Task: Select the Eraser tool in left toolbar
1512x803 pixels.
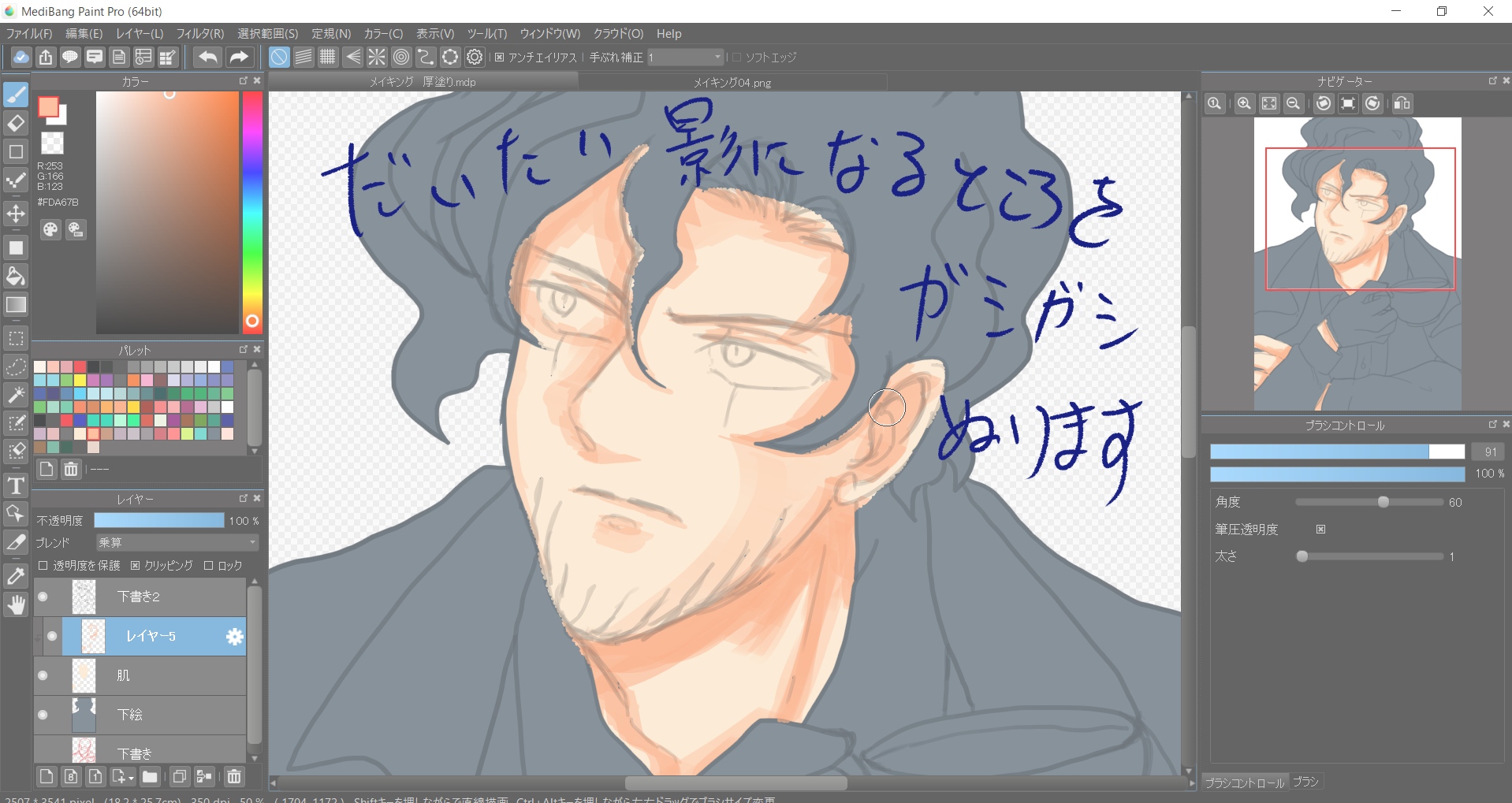Action: pos(16,124)
